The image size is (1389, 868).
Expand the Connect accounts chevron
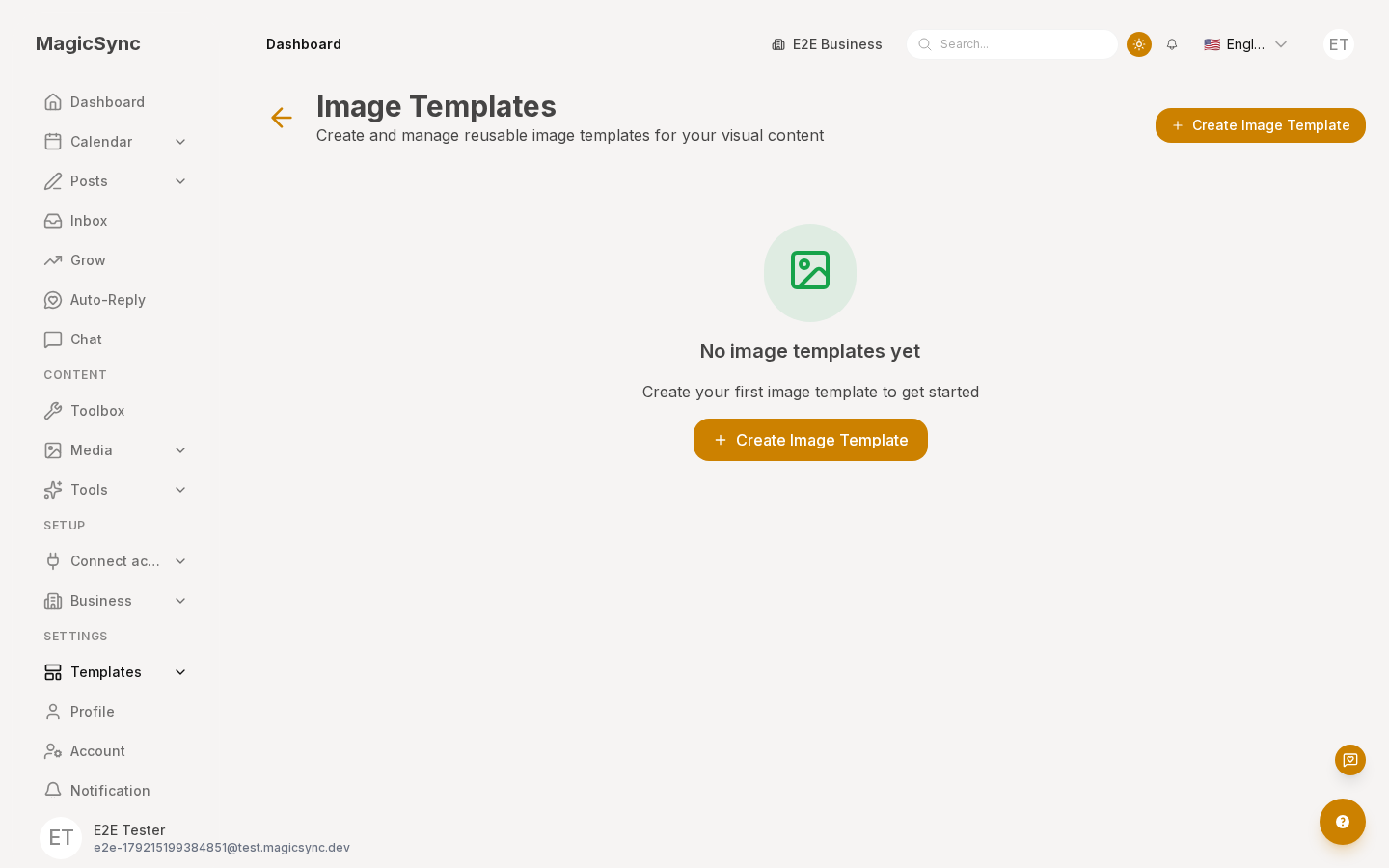(180, 561)
